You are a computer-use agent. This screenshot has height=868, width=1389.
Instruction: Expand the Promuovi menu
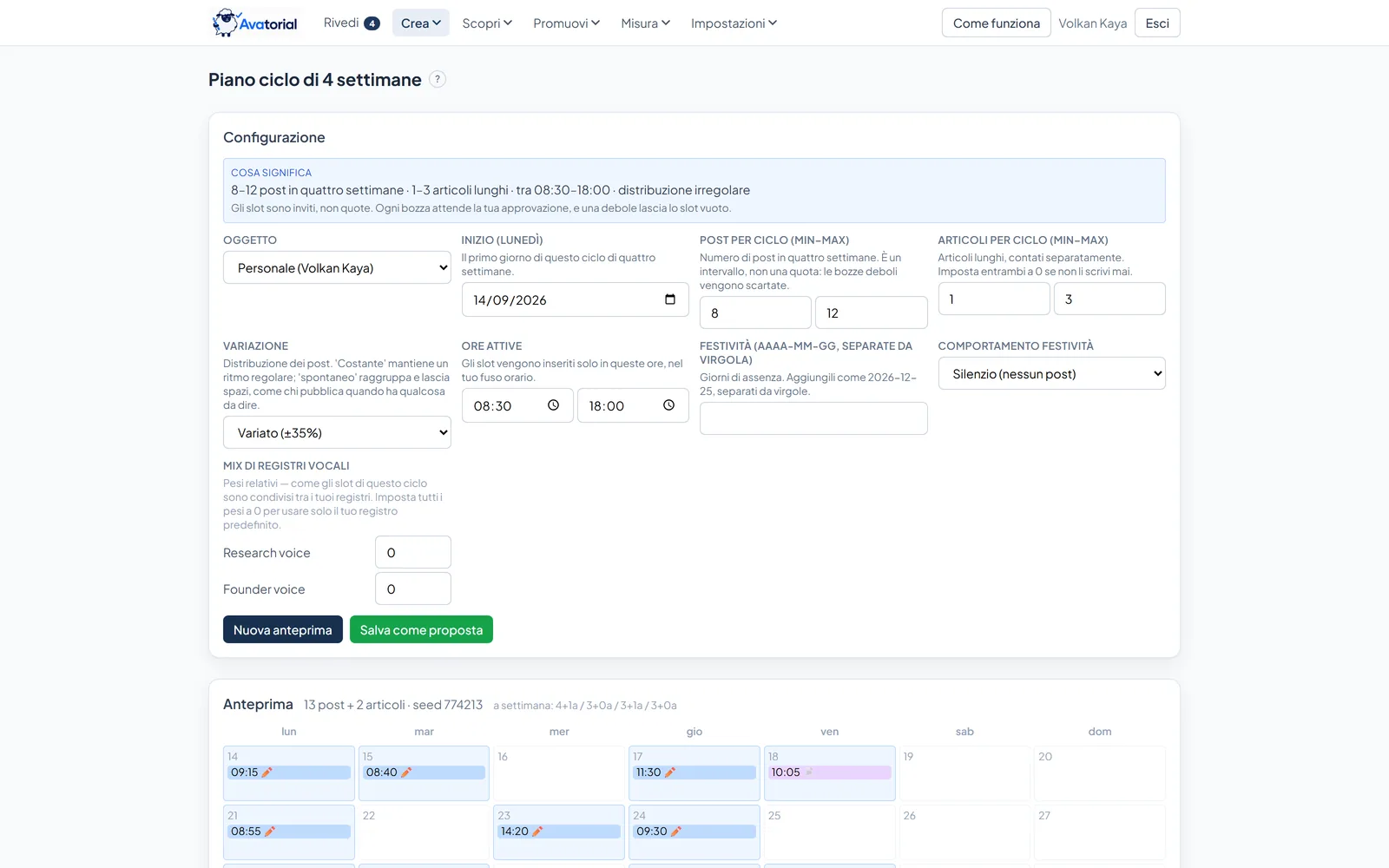566,23
